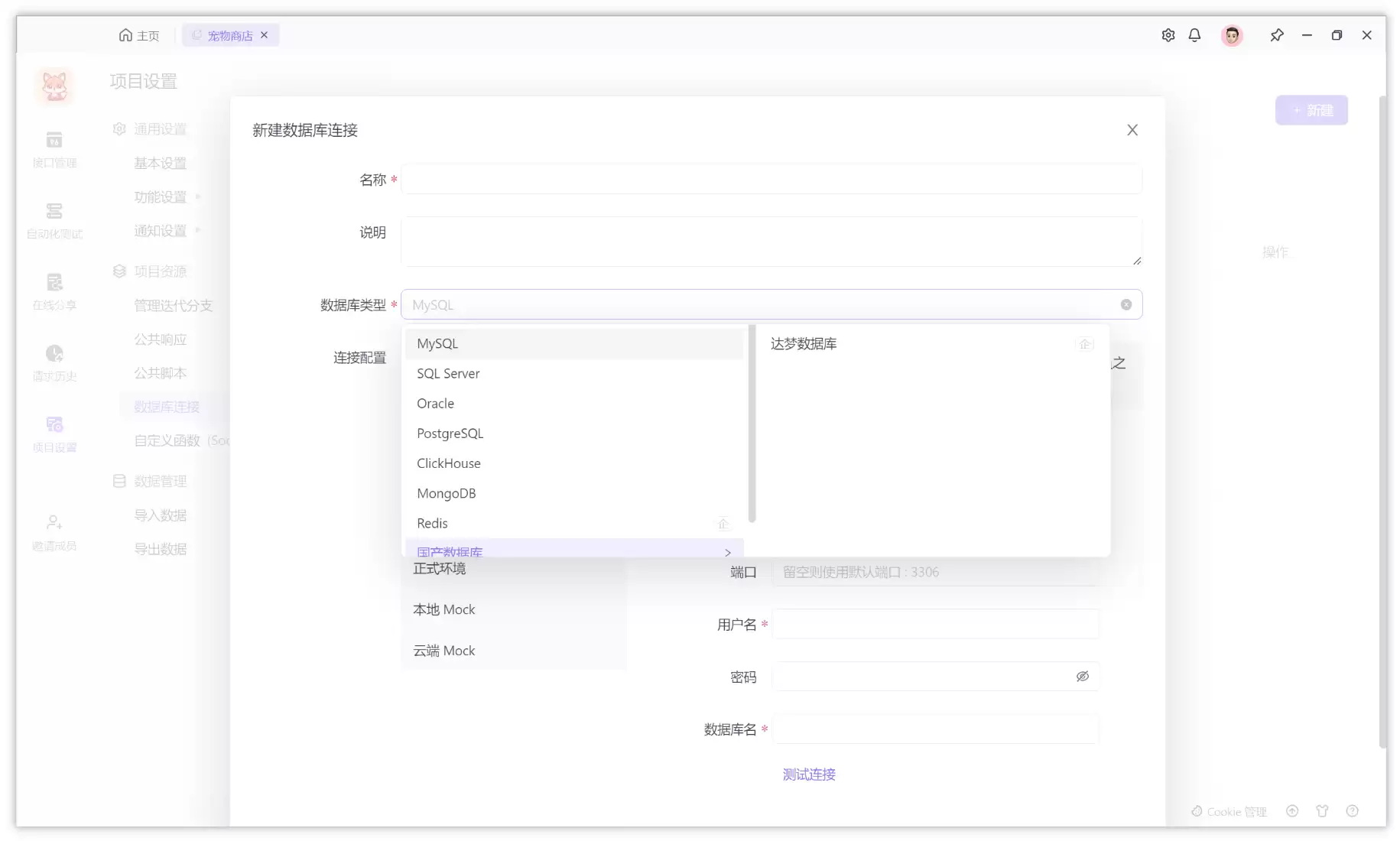This screenshot has width=1400, height=841.
Task: Close the 新建数据库连接 dialog
Action: [1132, 130]
